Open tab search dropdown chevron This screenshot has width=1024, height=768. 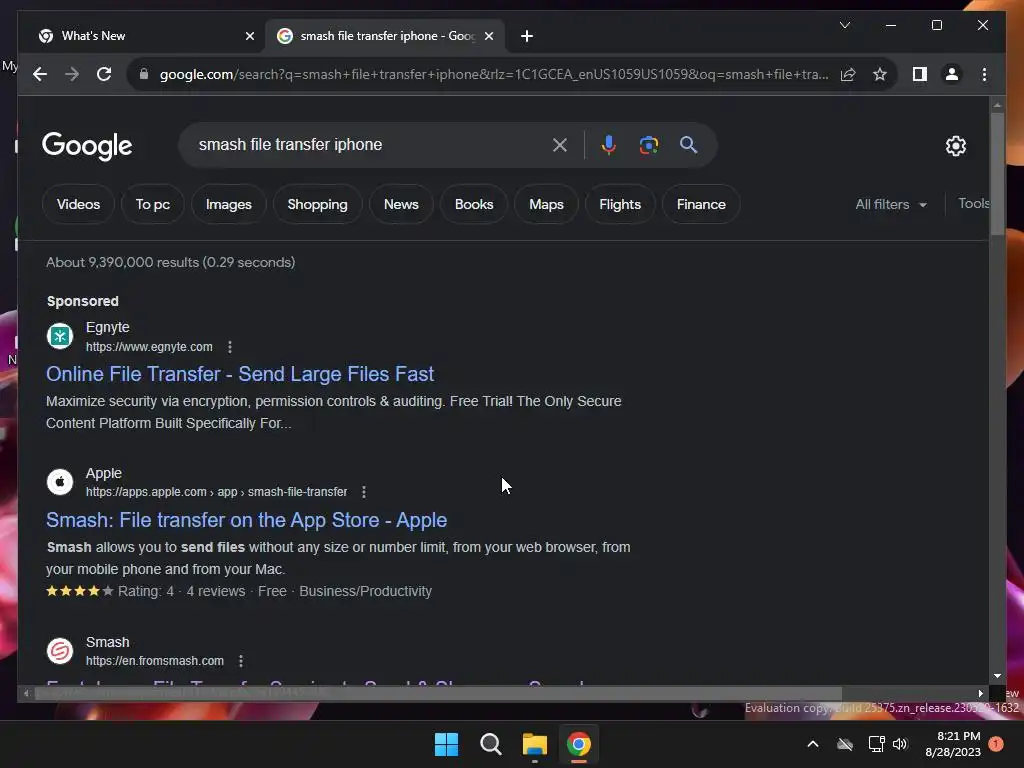coord(845,25)
